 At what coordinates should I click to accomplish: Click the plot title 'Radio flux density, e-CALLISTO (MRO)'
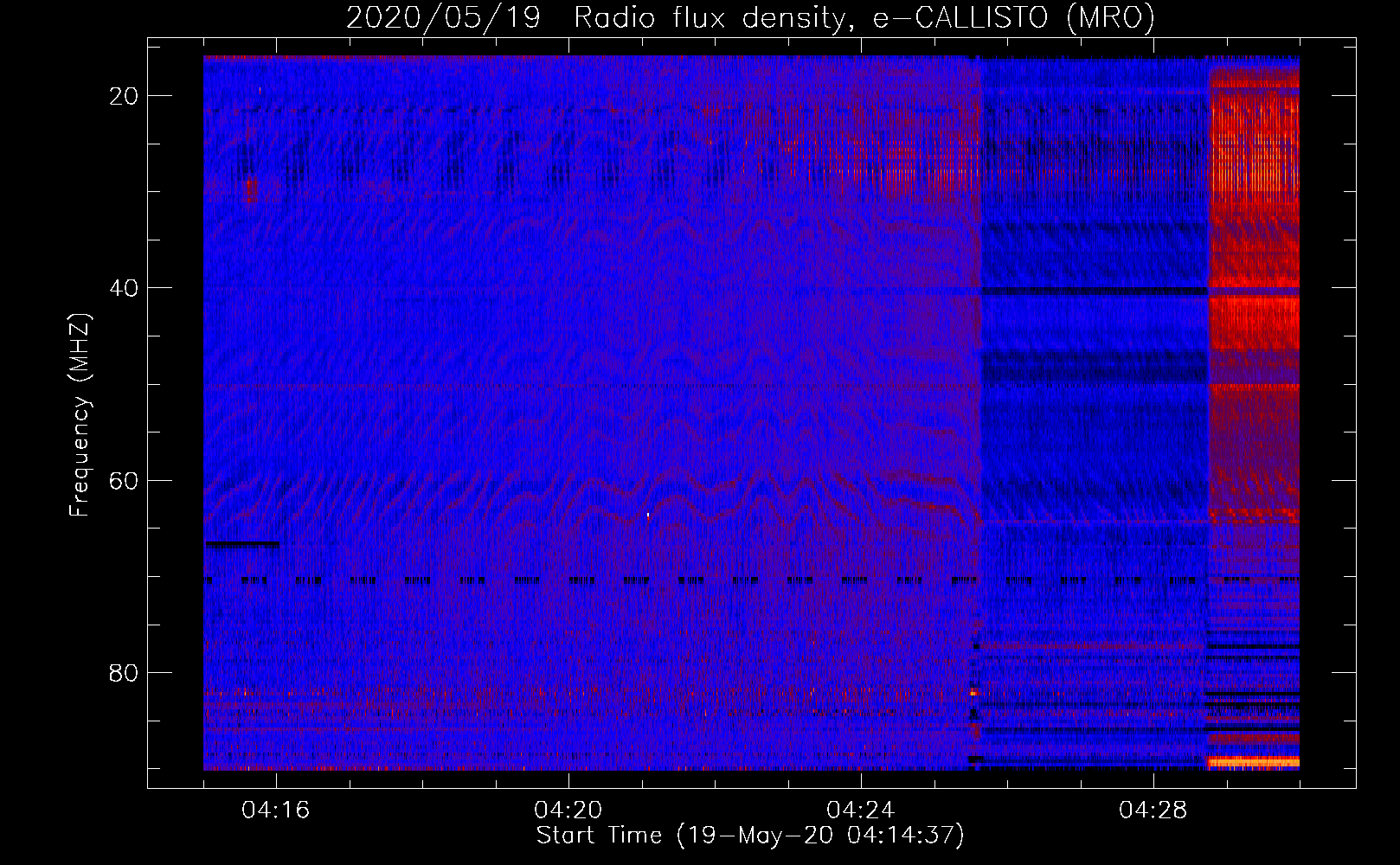pos(864,17)
